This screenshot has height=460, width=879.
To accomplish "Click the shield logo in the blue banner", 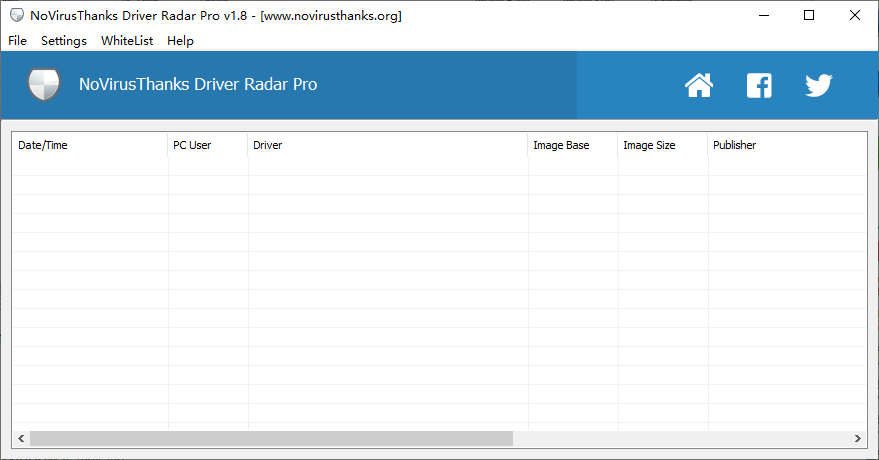I will (44, 85).
